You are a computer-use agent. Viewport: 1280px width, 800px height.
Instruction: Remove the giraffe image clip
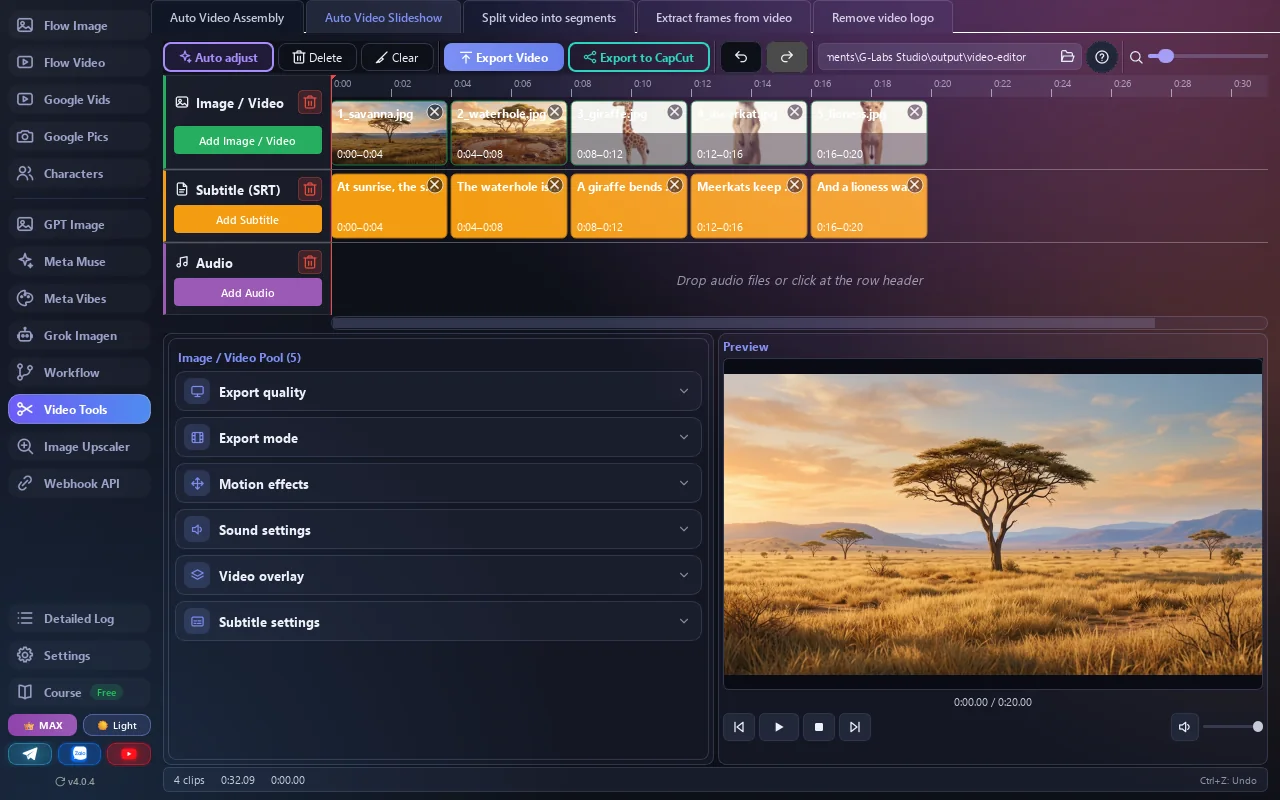click(x=675, y=112)
